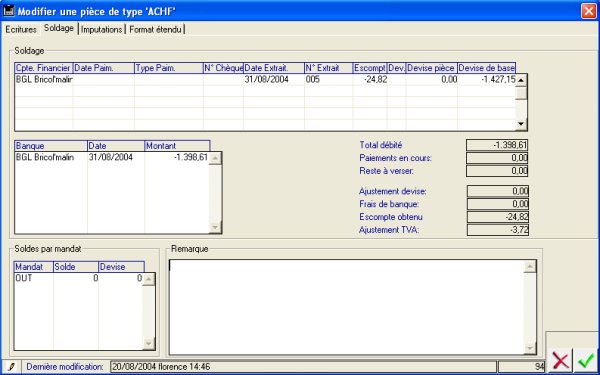Select the 'OUT' mandat row
Screen dimensions: 600x375
pyautogui.click(x=79, y=278)
